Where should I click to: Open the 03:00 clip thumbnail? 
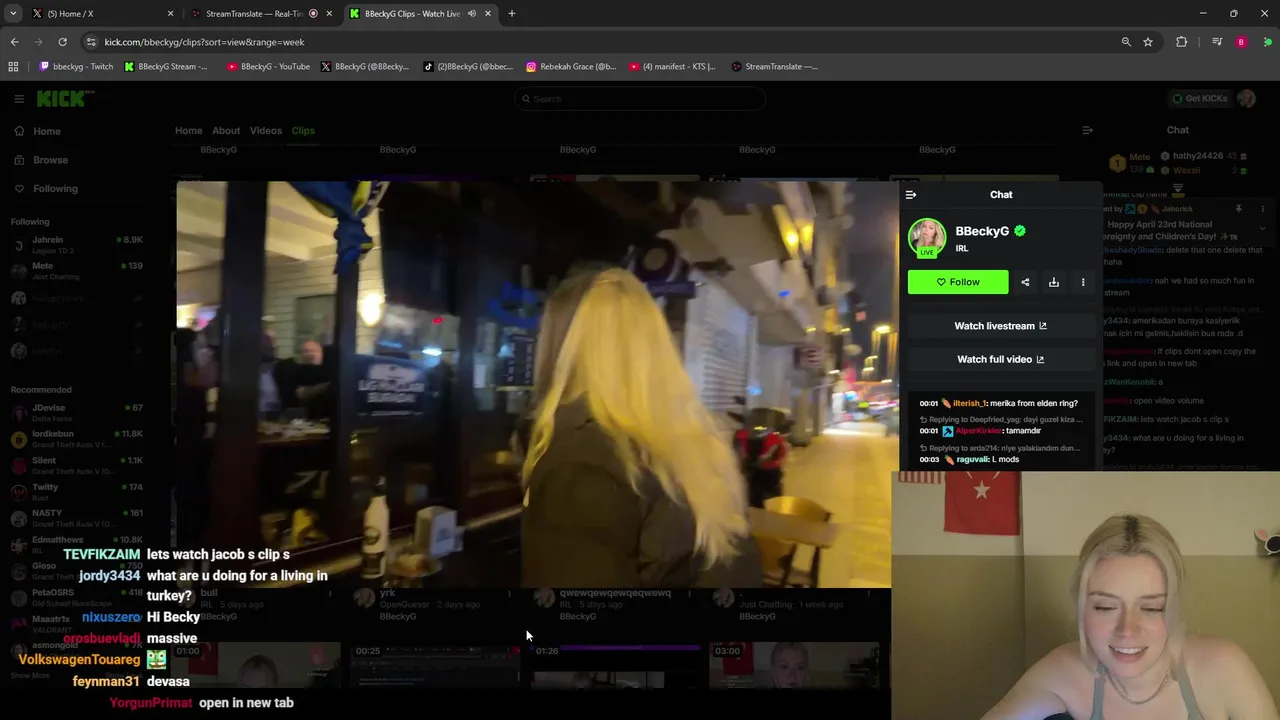click(795, 666)
